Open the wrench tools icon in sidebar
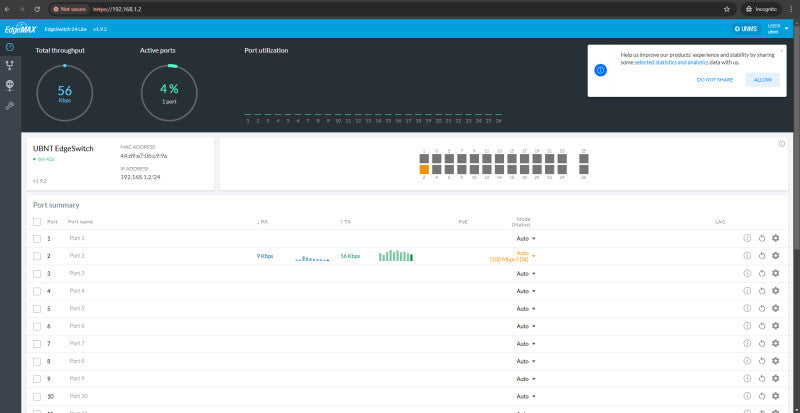This screenshot has height=413, width=800. tap(10, 106)
